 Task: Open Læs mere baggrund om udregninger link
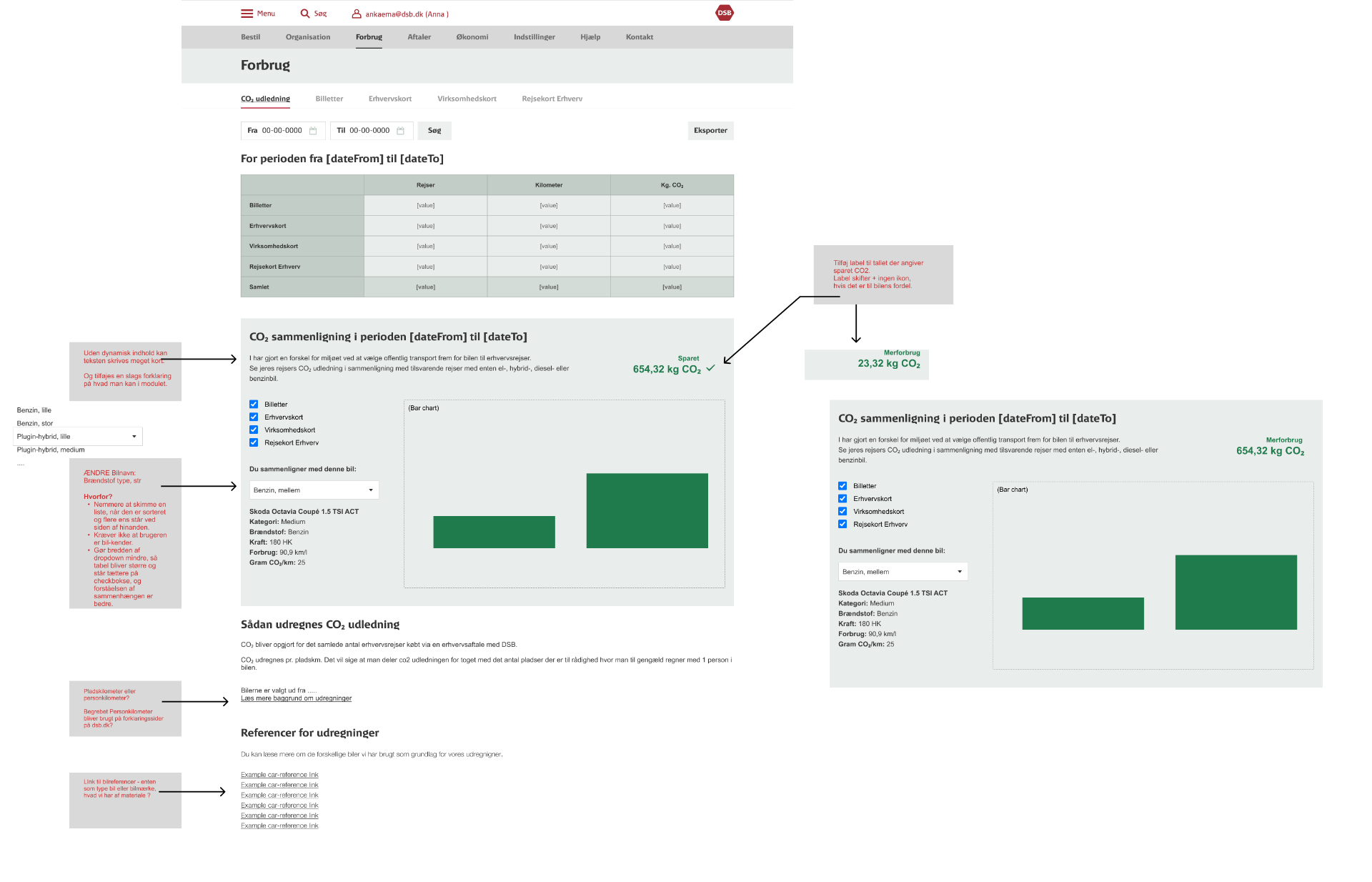[x=296, y=698]
